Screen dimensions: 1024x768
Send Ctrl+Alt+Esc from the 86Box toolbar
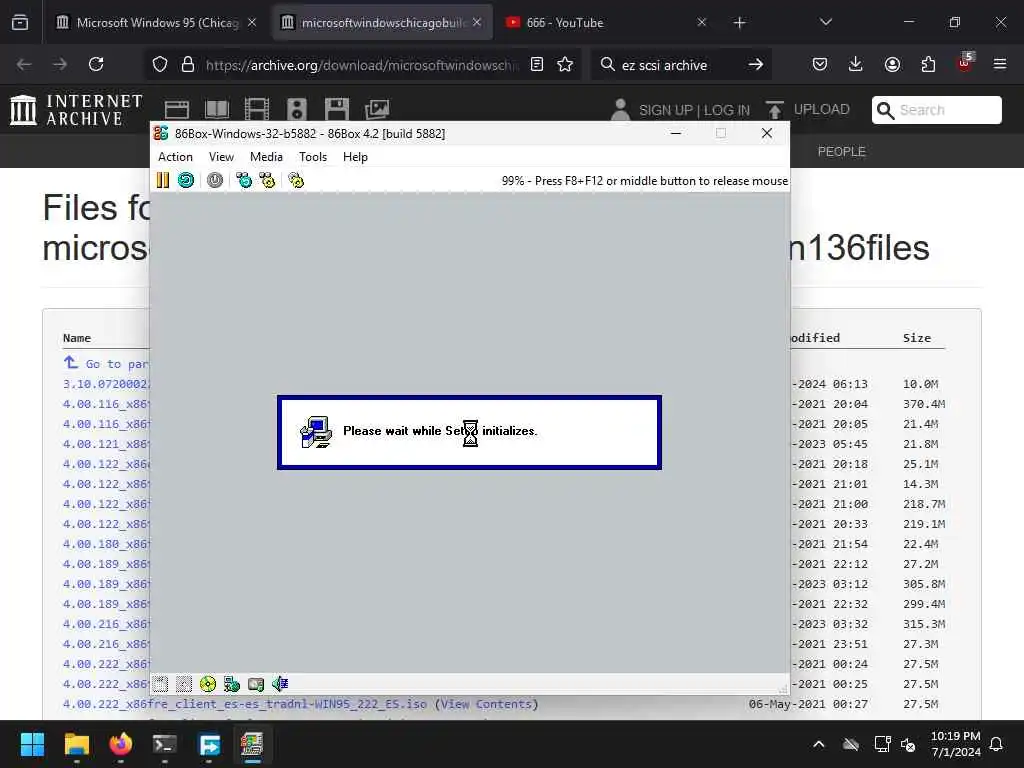267,180
